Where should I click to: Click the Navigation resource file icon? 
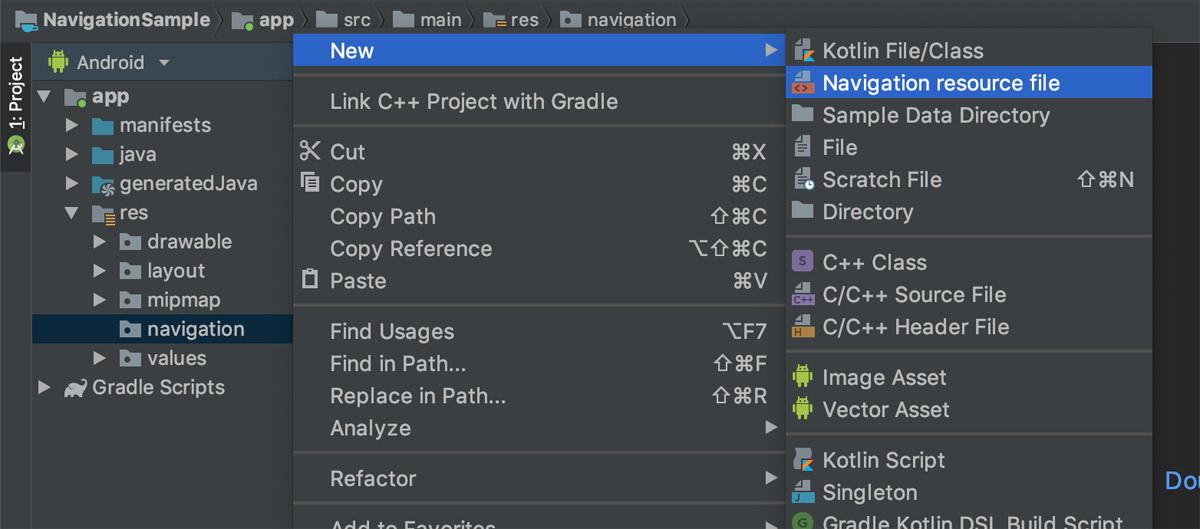tap(803, 83)
